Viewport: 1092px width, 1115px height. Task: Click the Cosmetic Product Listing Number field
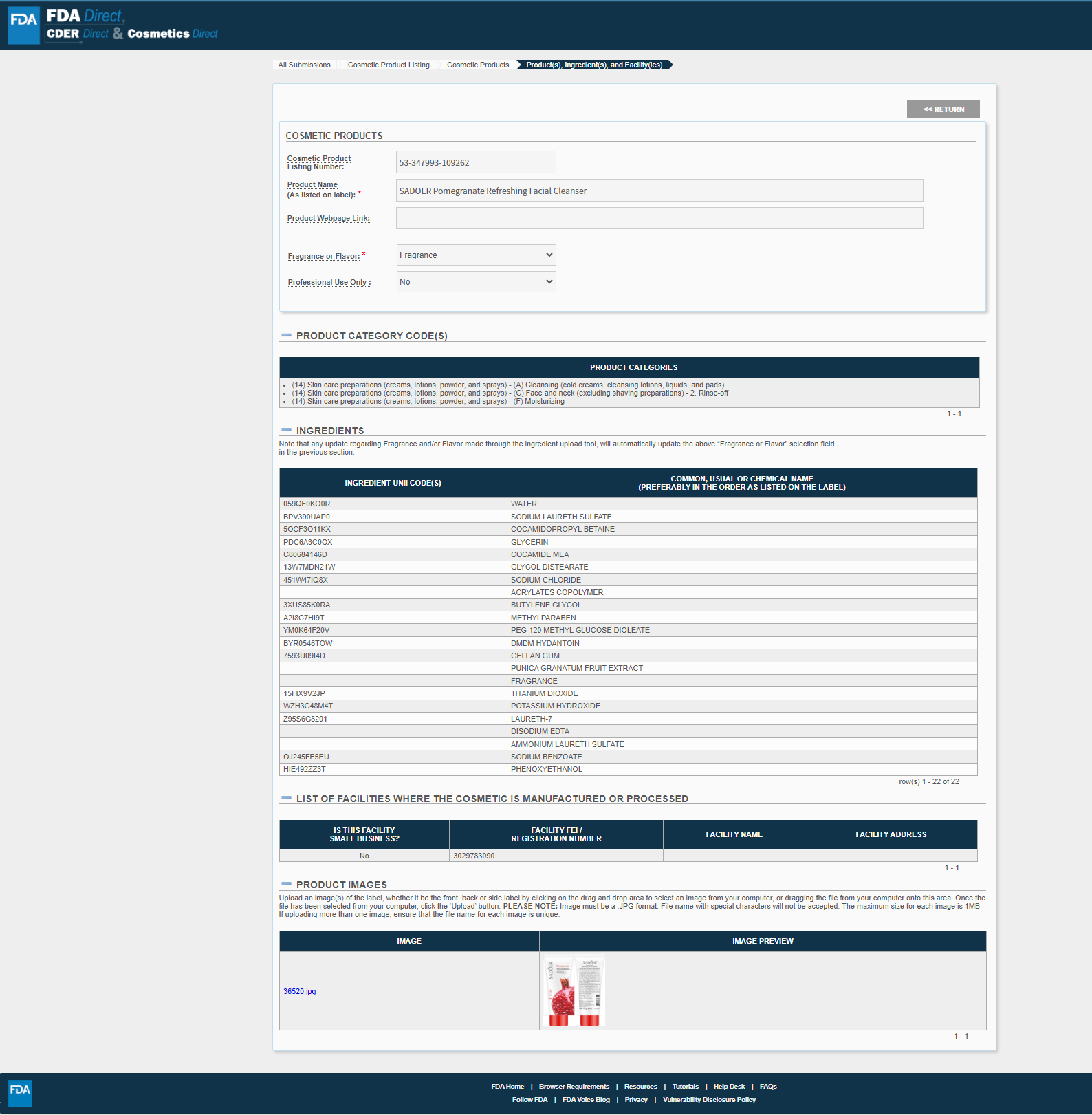click(475, 162)
